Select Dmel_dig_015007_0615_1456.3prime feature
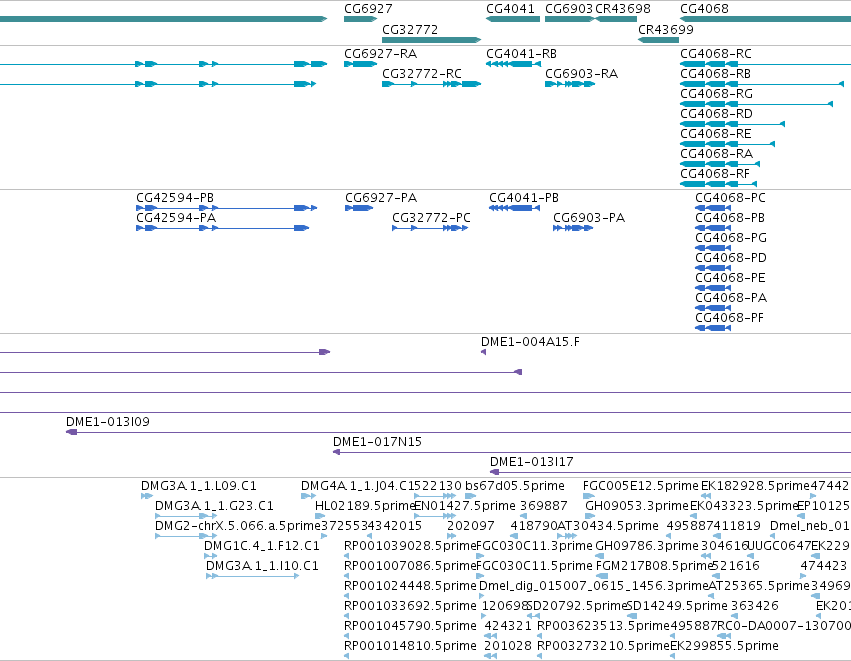 (x=594, y=586)
